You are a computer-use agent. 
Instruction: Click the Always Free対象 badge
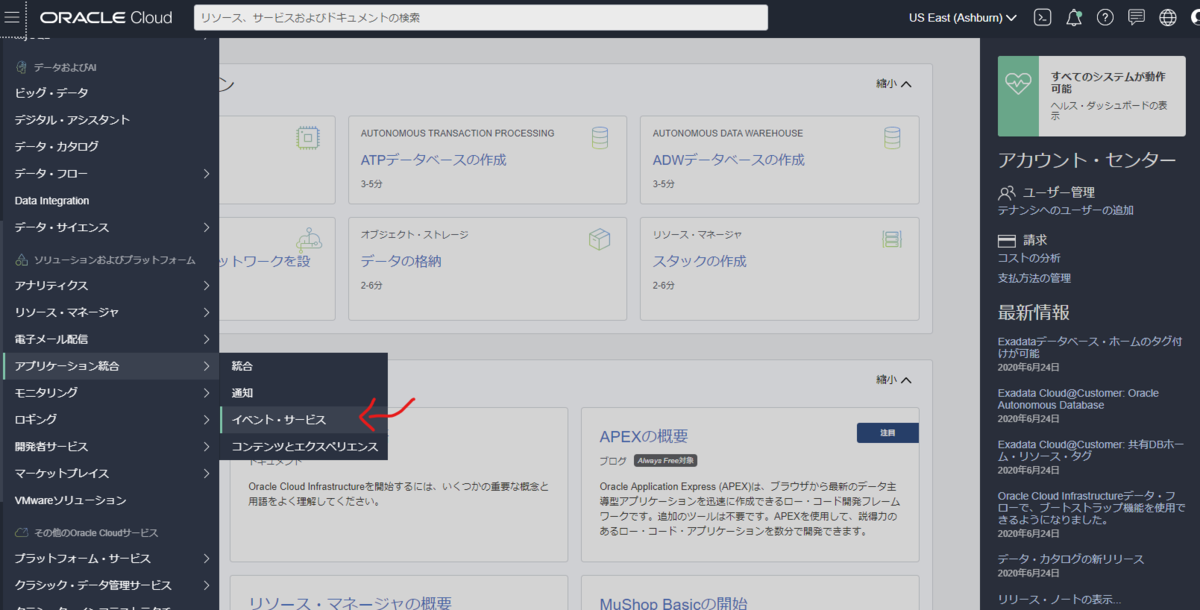pos(663,460)
